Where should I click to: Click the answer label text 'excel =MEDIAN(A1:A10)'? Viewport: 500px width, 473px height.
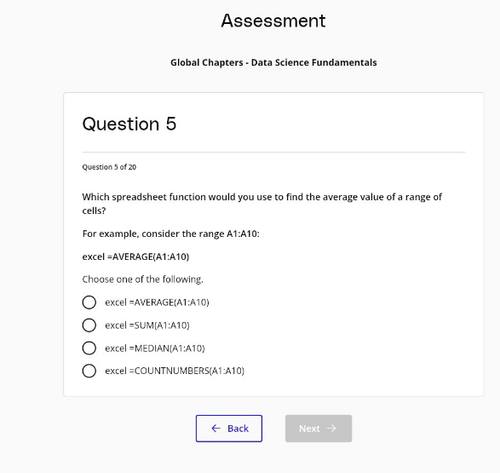(155, 348)
